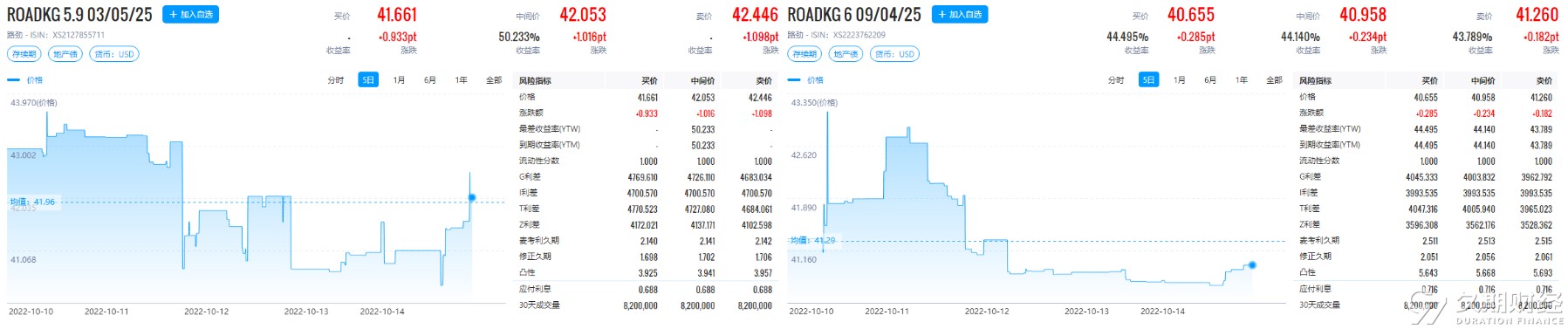The image size is (1568, 329).
Task: Click latest price dot on ROADKG 6 chart
Action: tap(1252, 264)
